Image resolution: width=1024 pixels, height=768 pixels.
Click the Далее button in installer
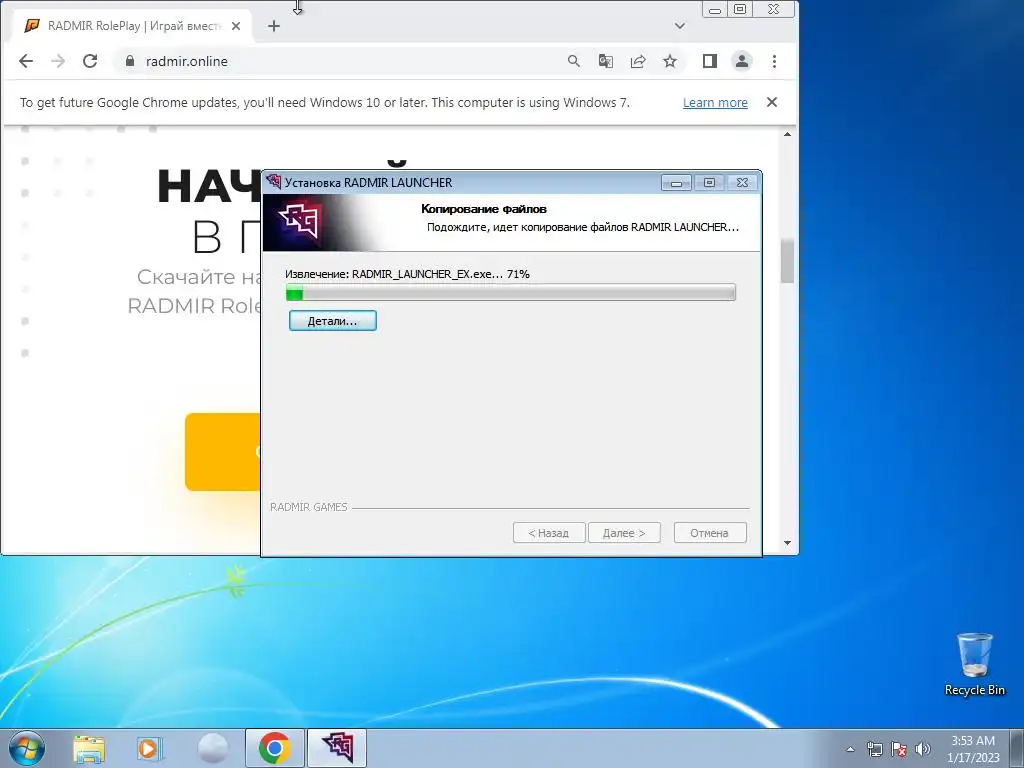point(624,533)
